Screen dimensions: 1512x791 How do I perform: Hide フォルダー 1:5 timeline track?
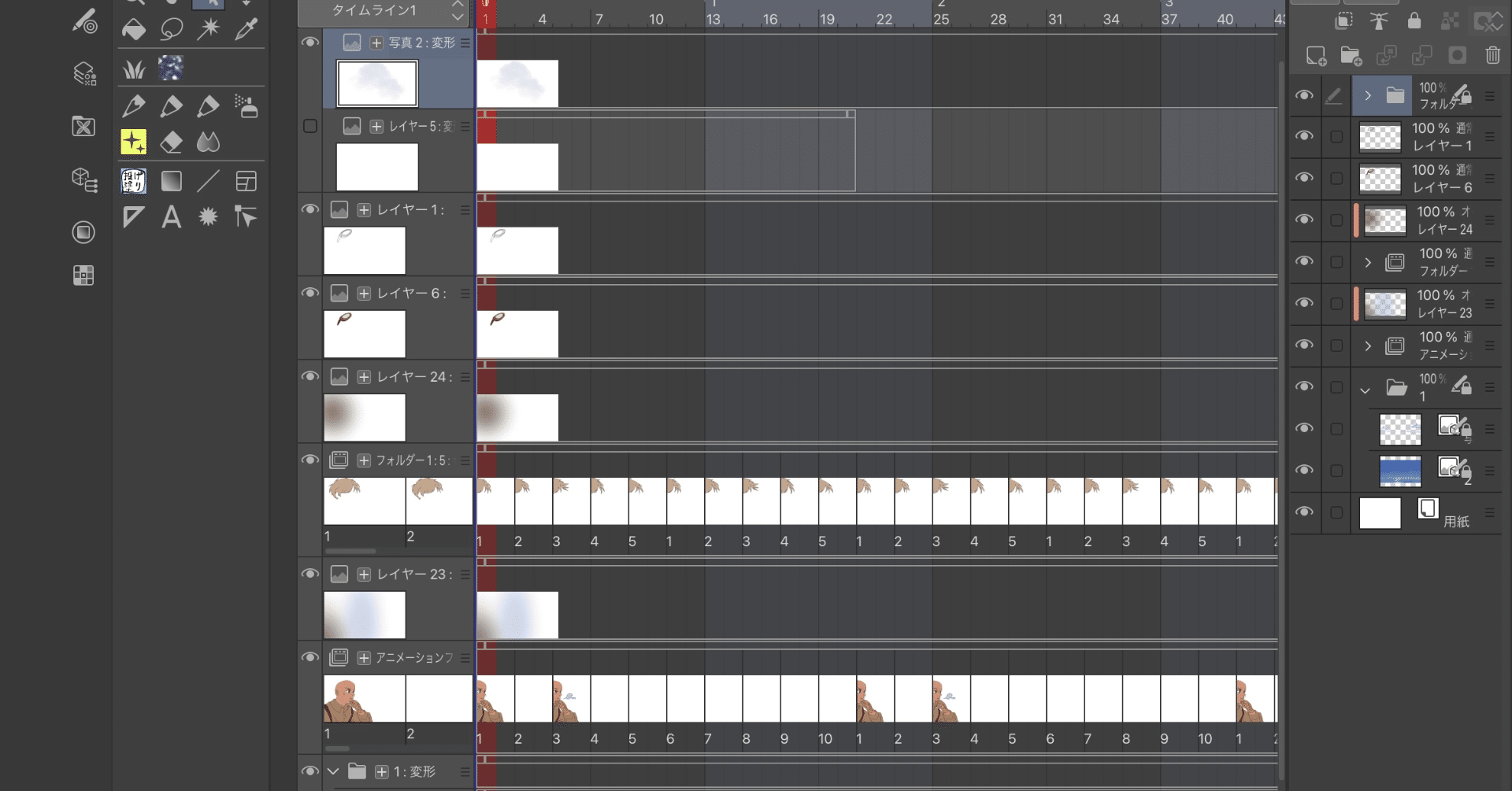[310, 460]
